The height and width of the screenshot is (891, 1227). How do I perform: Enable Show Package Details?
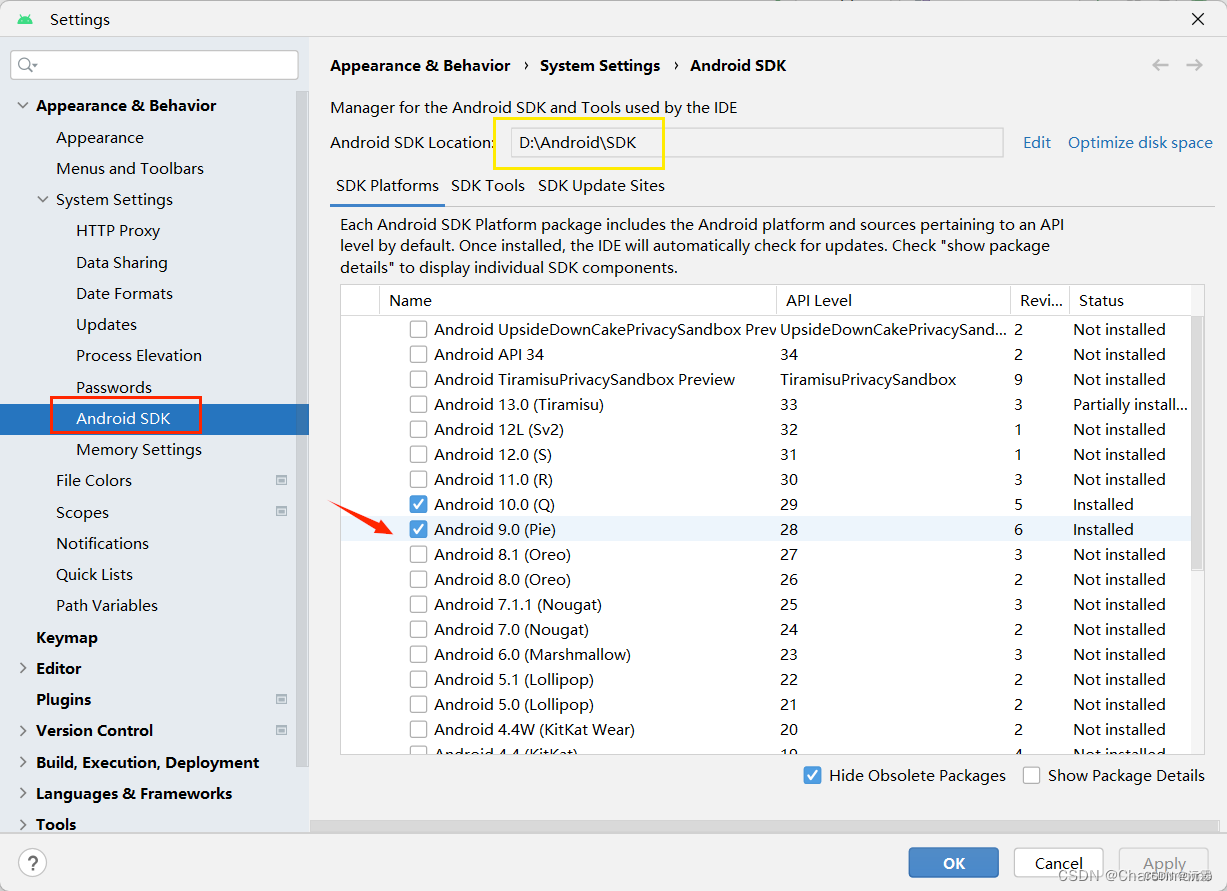[x=1031, y=775]
